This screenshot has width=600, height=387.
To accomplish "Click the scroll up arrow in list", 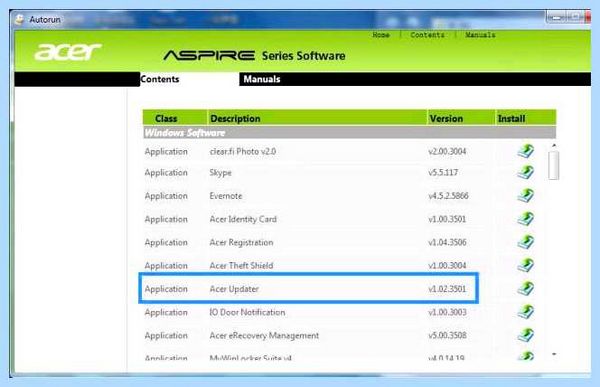I will click(x=554, y=145).
